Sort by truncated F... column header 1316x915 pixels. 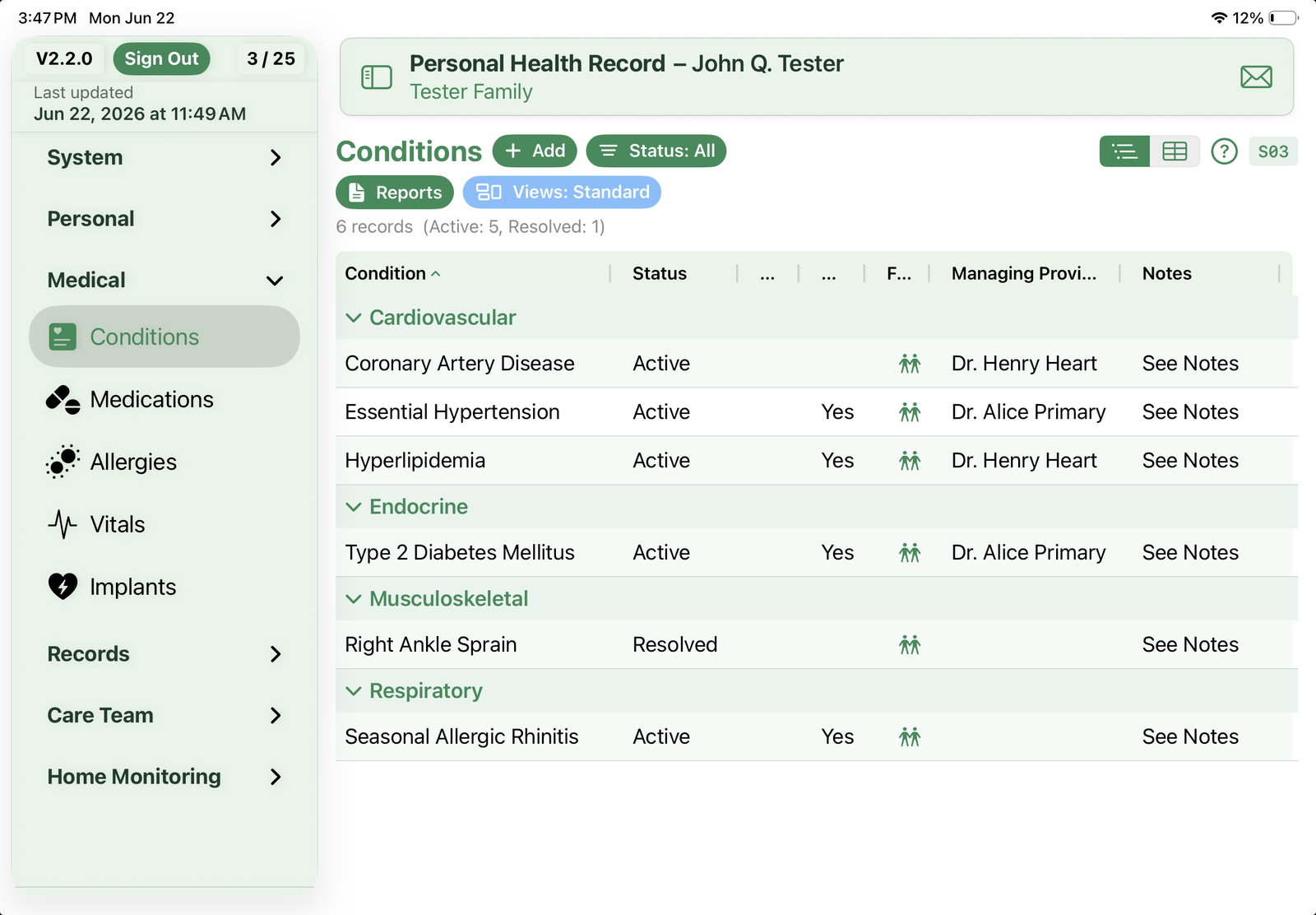click(899, 273)
